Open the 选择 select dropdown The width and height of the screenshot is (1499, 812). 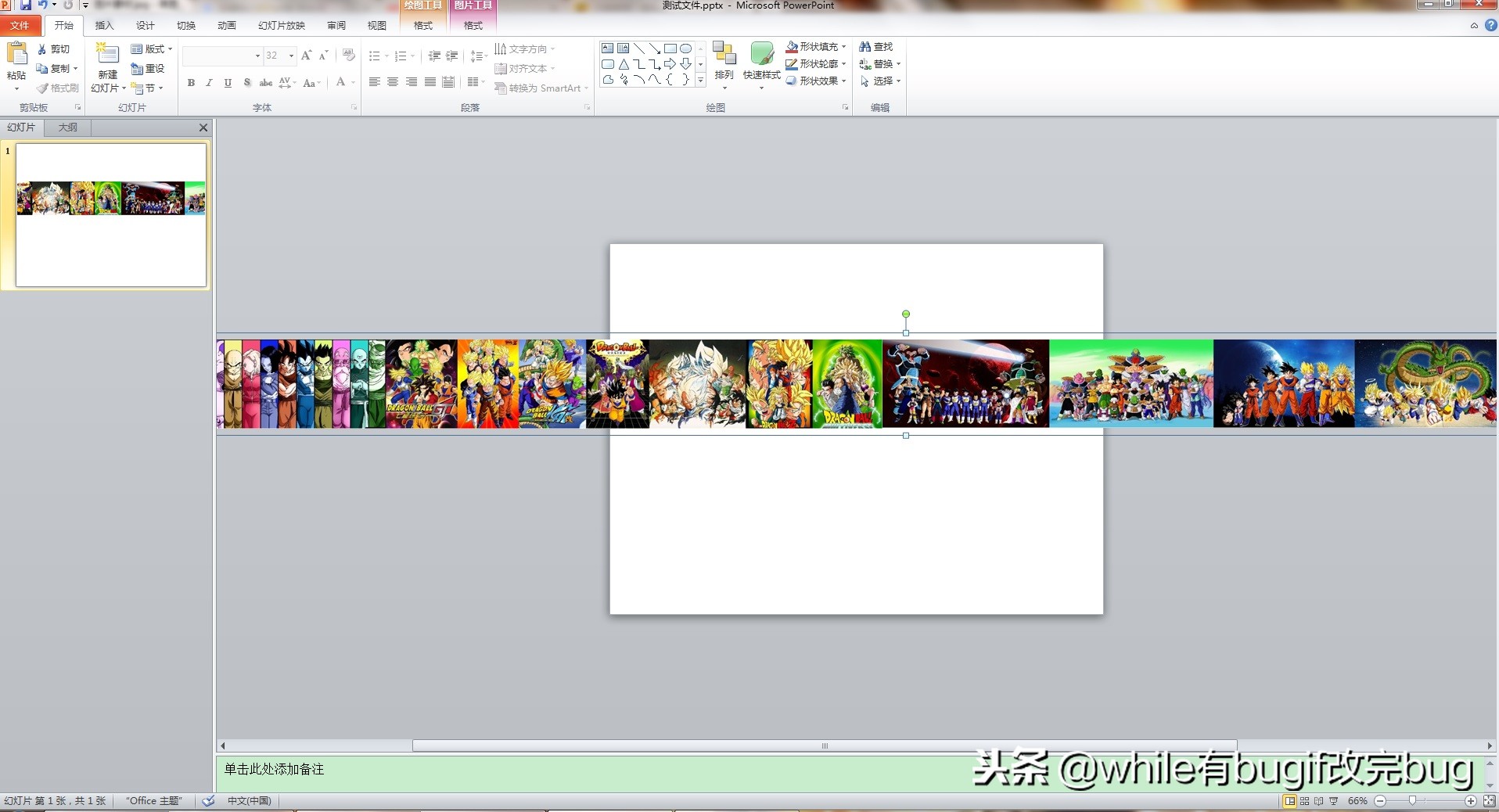(x=880, y=81)
